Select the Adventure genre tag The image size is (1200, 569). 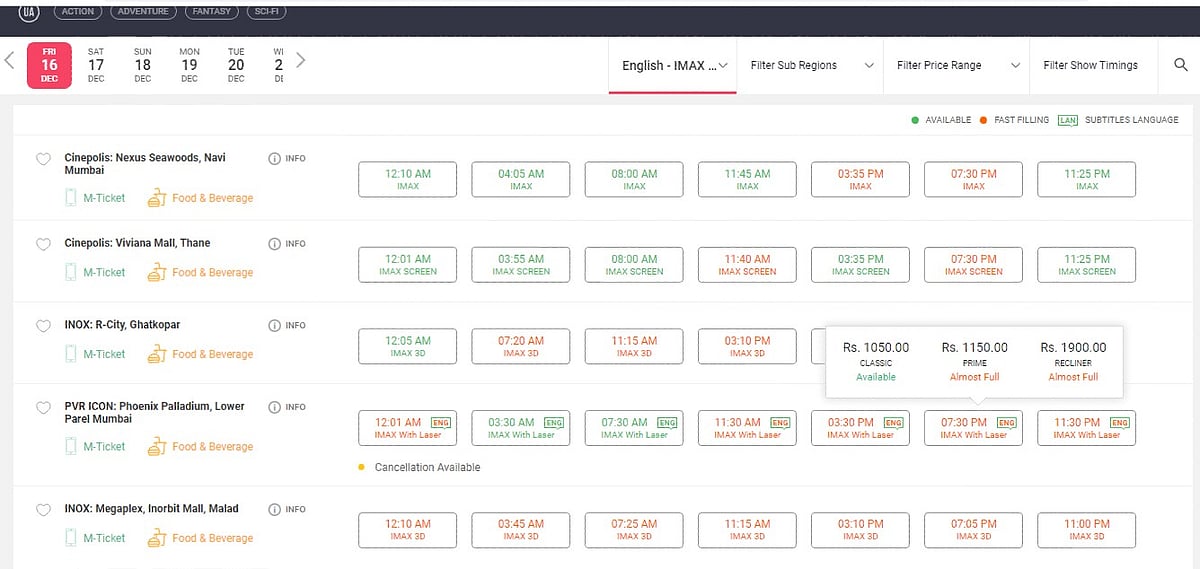(x=142, y=11)
